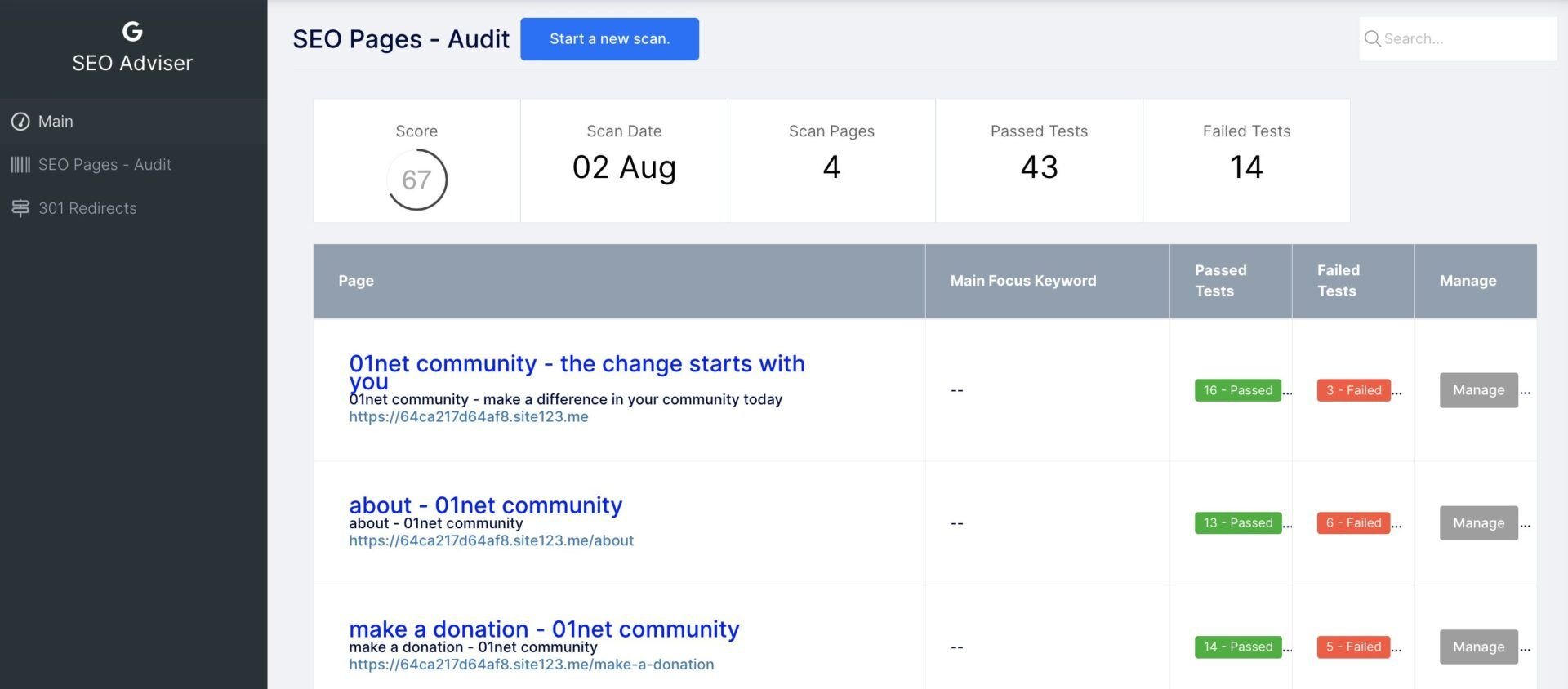Click the 5 - Failed badge
1568x689 pixels.
(x=1353, y=647)
